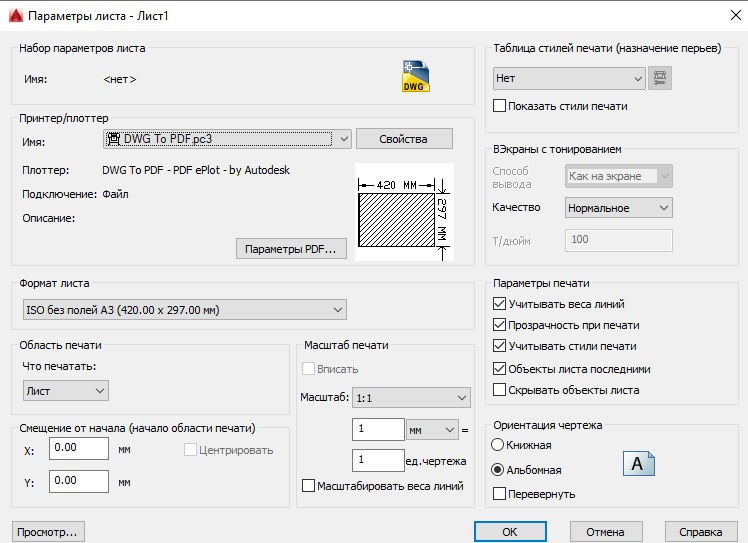Image resolution: width=748 pixels, height=543 pixels.
Task: Click the Просмотр... button
Action: tap(48, 532)
